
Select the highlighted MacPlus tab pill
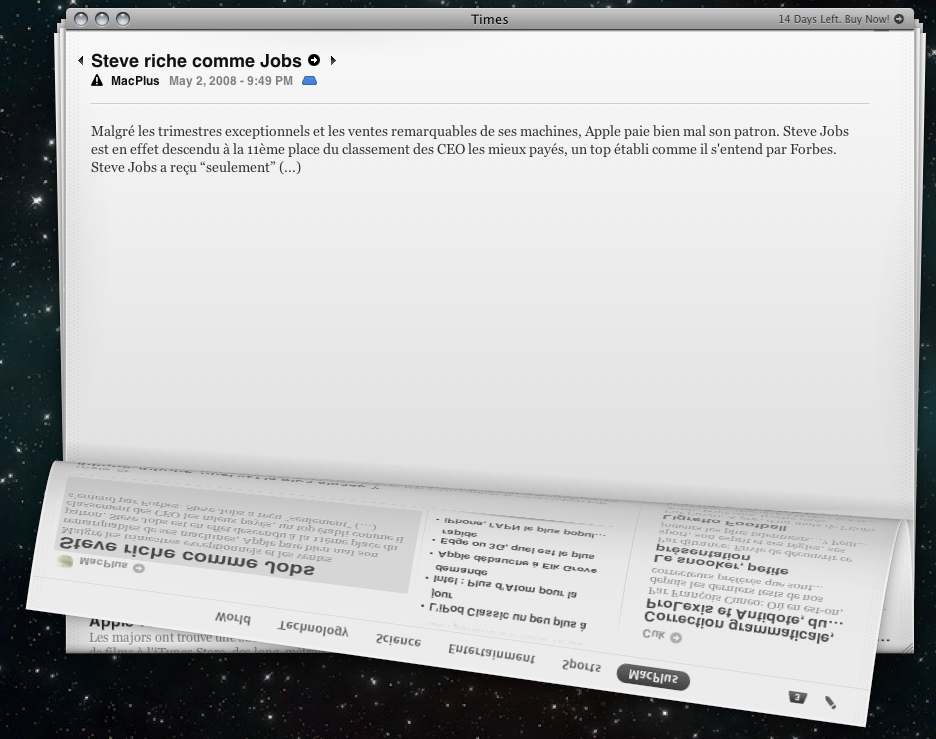(653, 677)
